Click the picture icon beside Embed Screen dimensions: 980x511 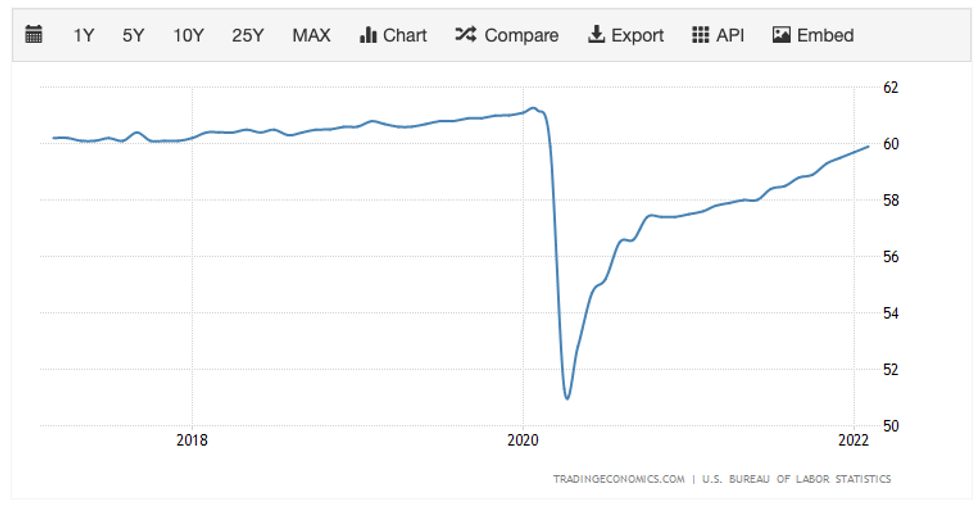click(x=782, y=35)
